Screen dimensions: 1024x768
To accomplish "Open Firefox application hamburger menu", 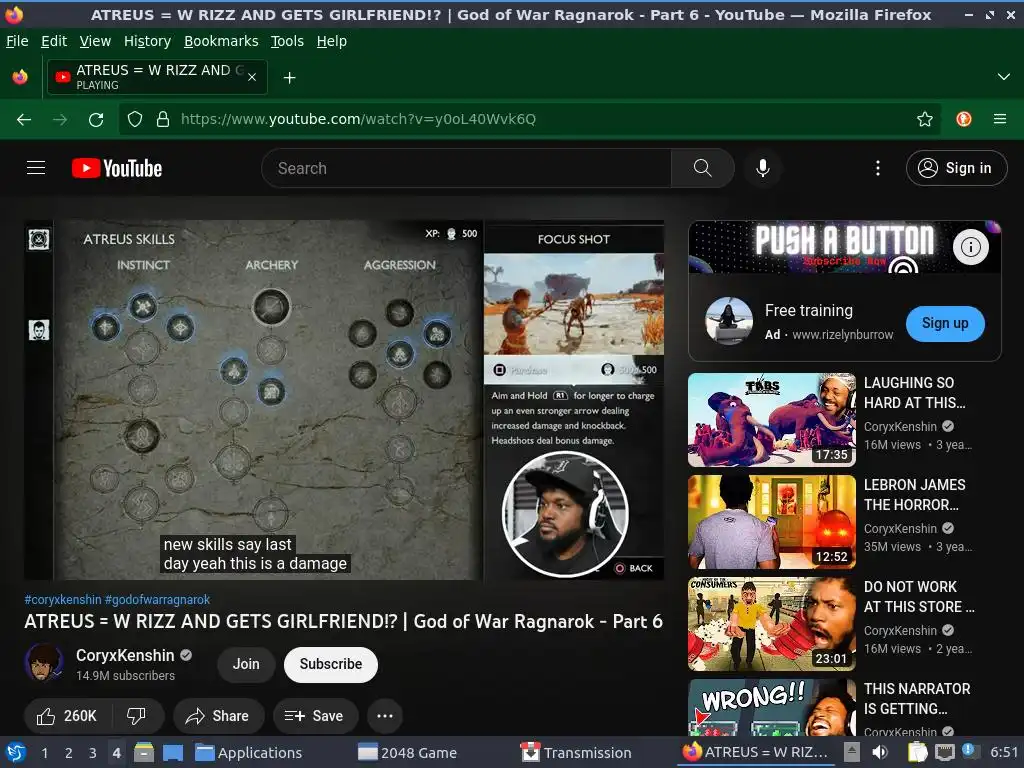I will [x=999, y=119].
